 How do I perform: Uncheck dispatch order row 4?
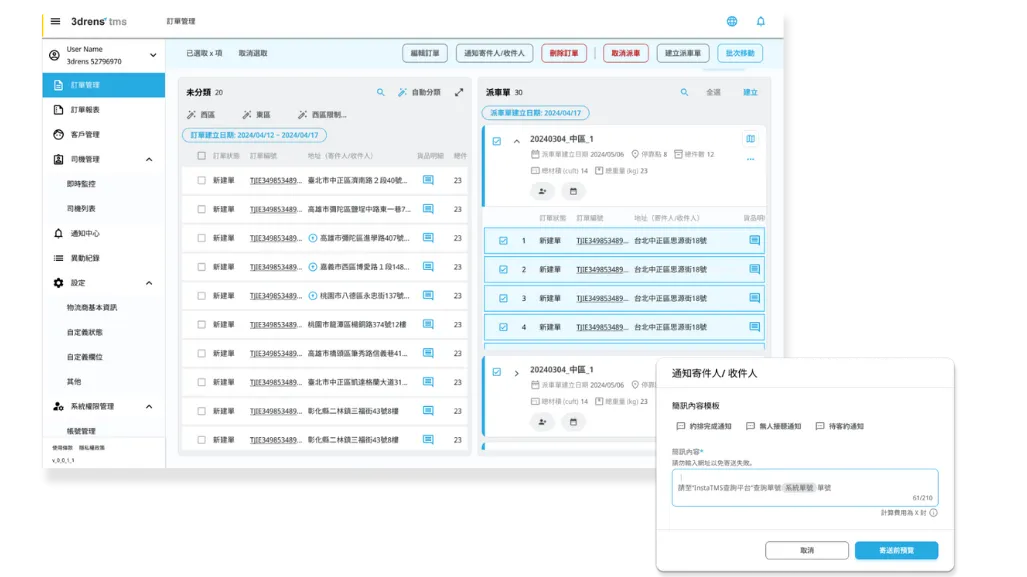pos(503,327)
